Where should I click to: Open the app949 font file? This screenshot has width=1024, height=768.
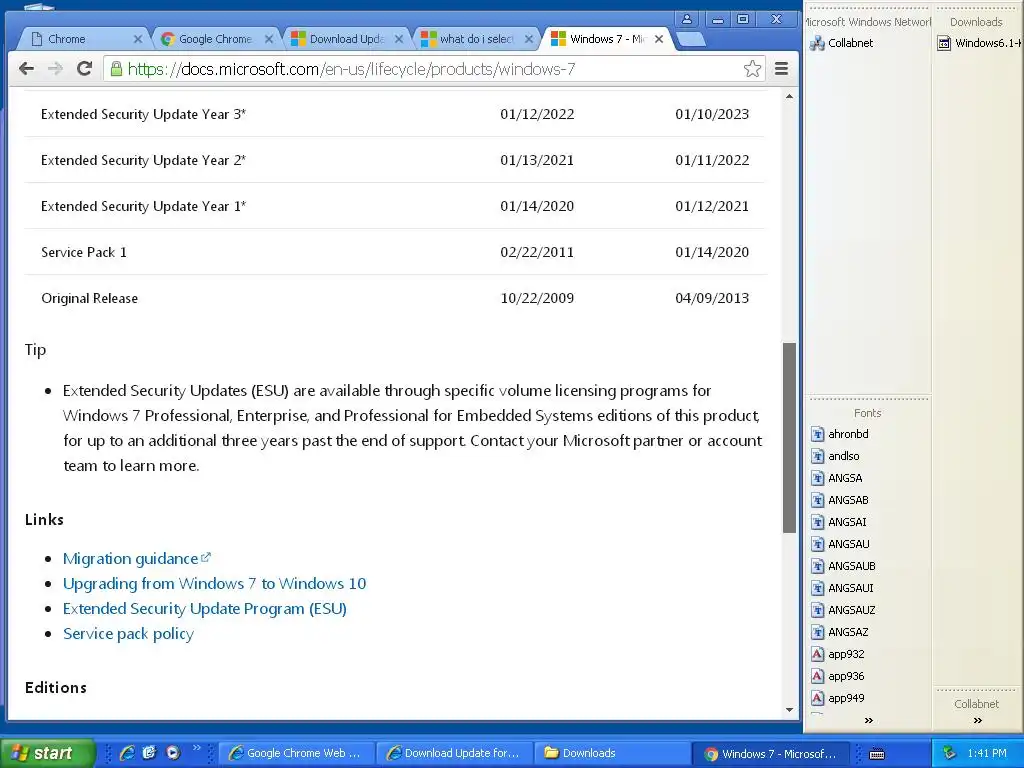click(838, 698)
